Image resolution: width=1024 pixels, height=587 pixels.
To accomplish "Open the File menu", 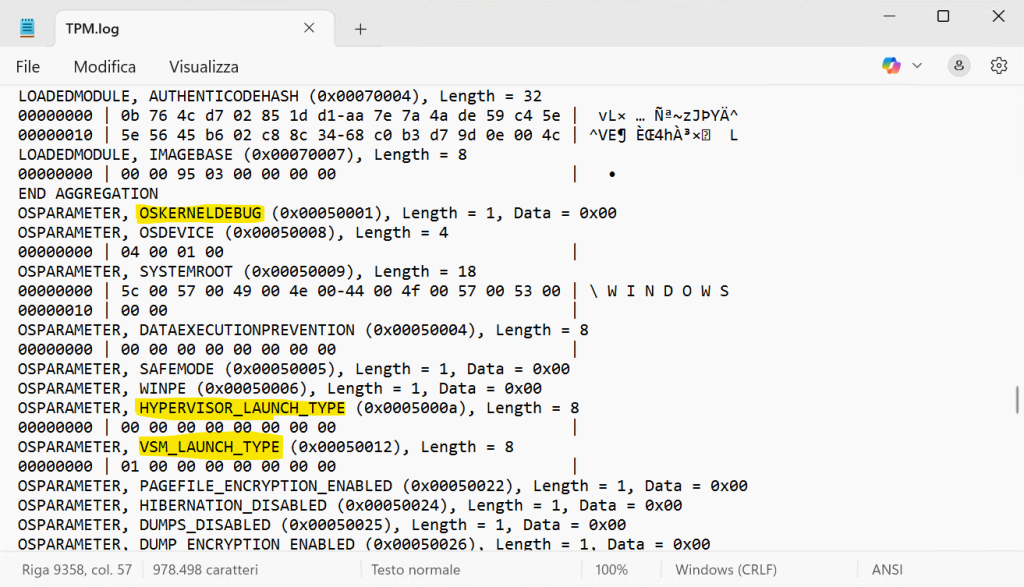I will (x=27, y=66).
